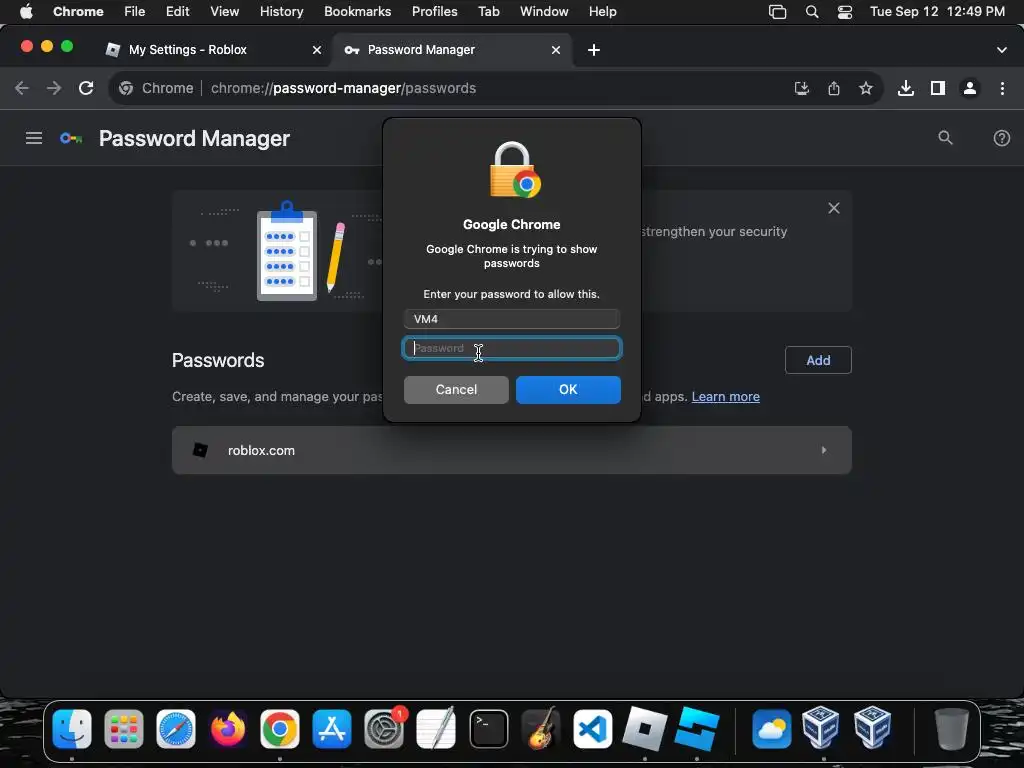Open Control Center in menu bar
The height and width of the screenshot is (768, 1024).
point(844,12)
